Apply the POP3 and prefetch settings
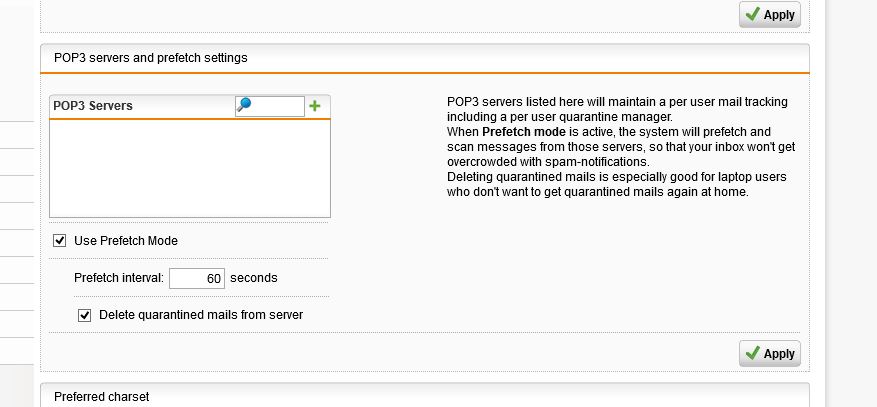 click(x=770, y=353)
